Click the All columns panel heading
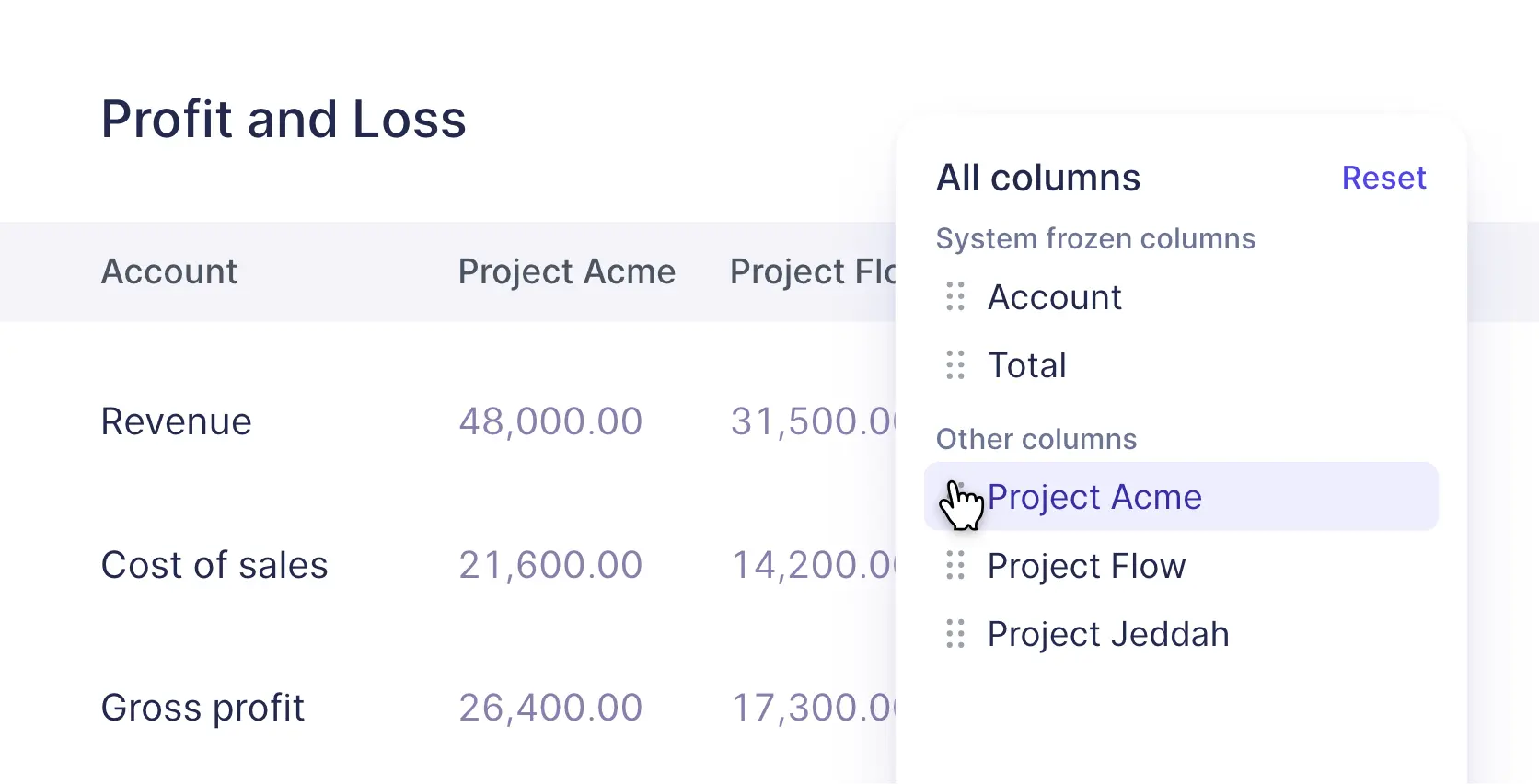 (x=1038, y=178)
